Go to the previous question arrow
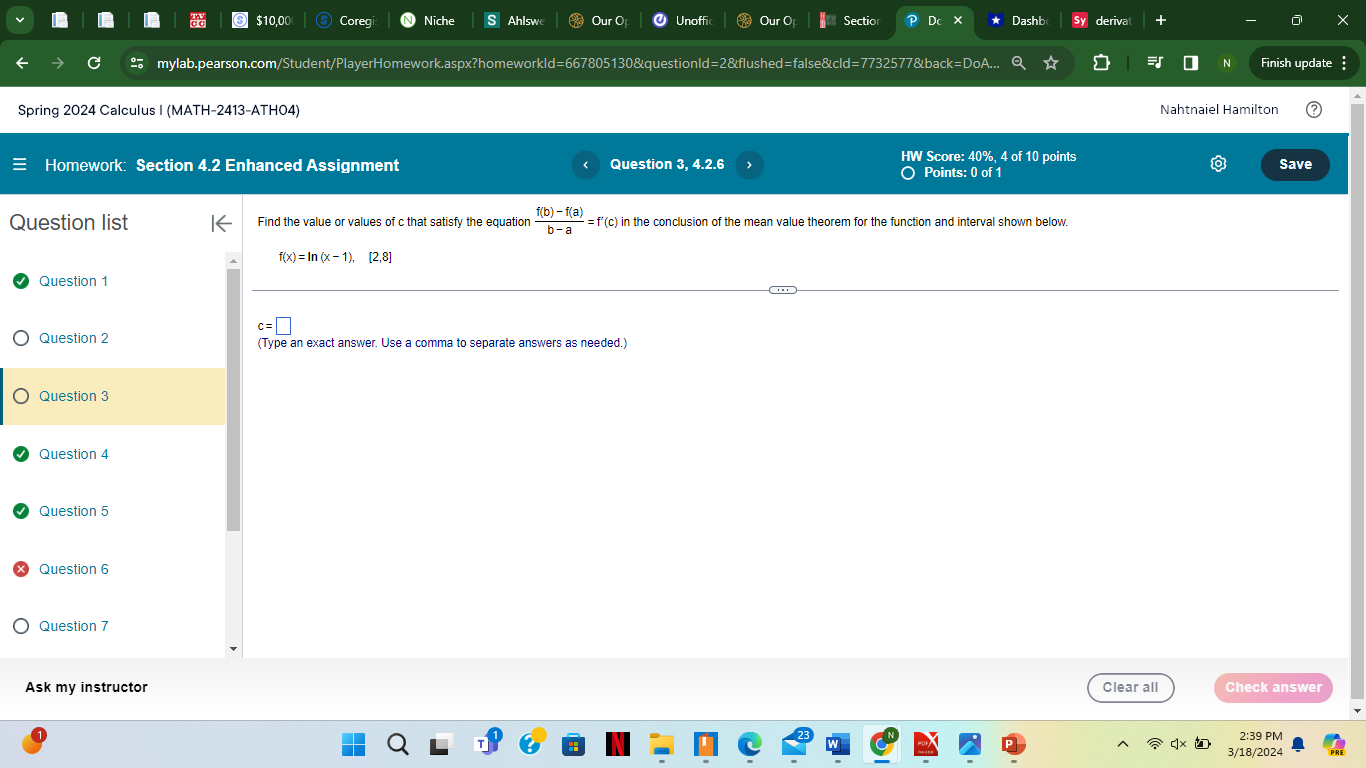1366x768 pixels. (586, 165)
